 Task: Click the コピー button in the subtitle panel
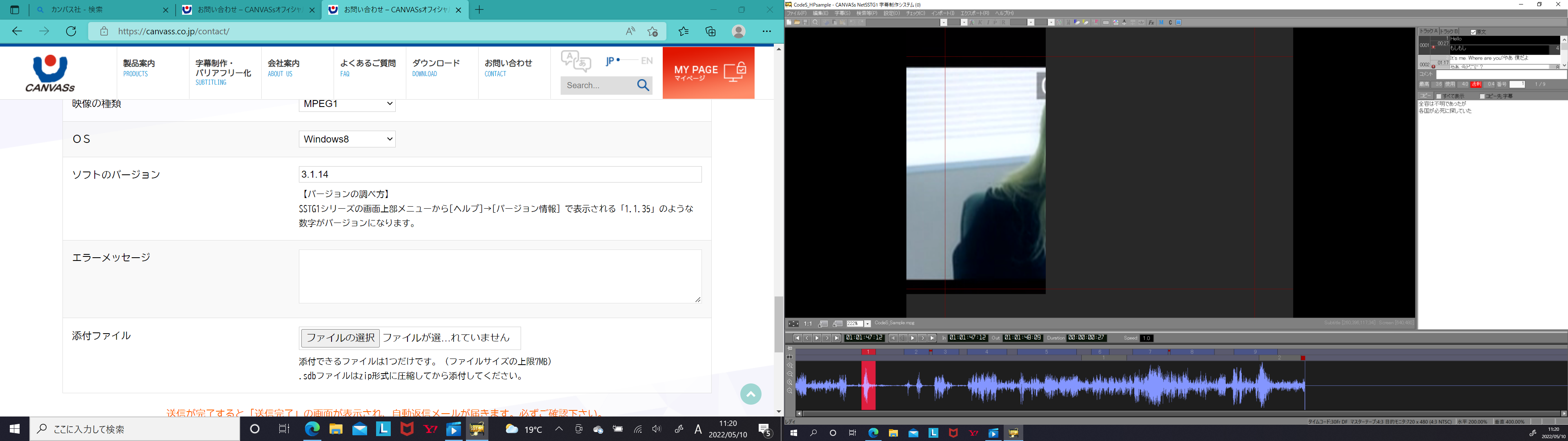pyautogui.click(x=1425, y=96)
